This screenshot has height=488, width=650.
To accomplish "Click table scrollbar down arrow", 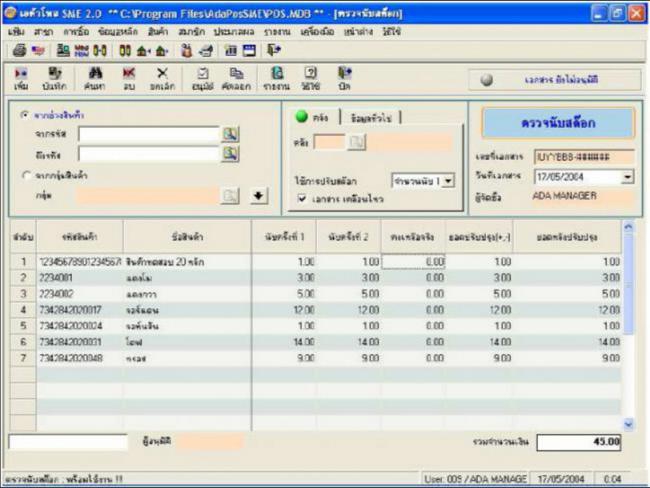I will pos(628,424).
